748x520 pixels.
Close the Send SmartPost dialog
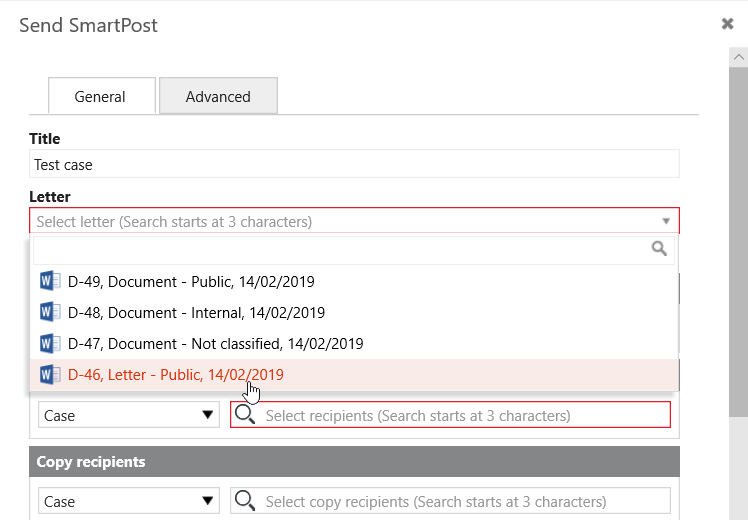[728, 24]
